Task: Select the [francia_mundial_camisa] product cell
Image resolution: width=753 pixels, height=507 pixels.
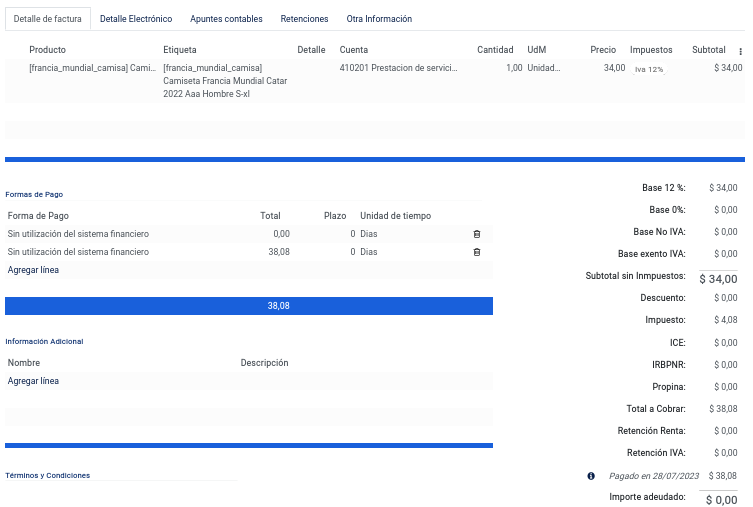Action: (x=93, y=68)
